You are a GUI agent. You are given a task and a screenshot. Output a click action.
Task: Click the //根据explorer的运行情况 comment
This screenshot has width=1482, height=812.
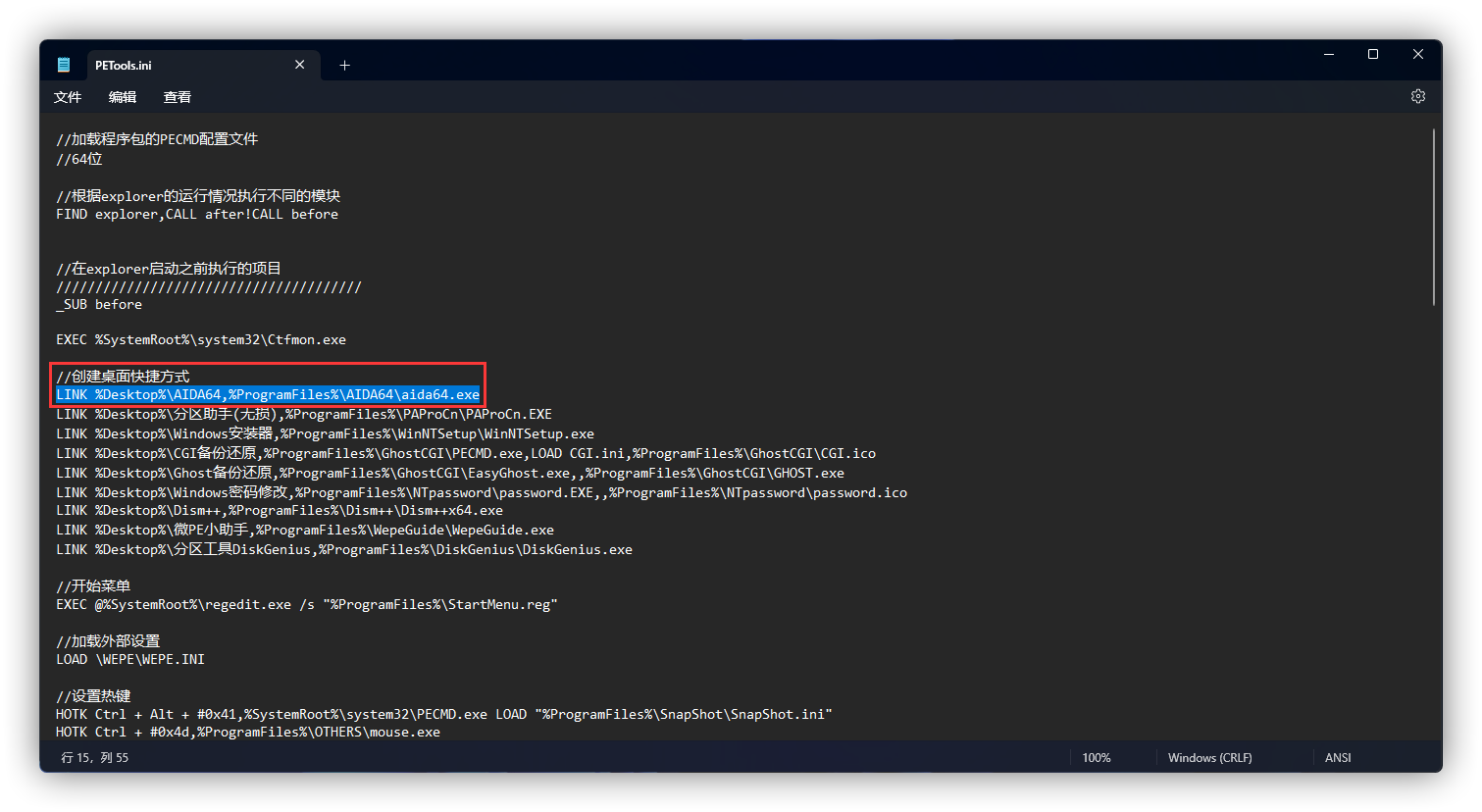[x=198, y=196]
